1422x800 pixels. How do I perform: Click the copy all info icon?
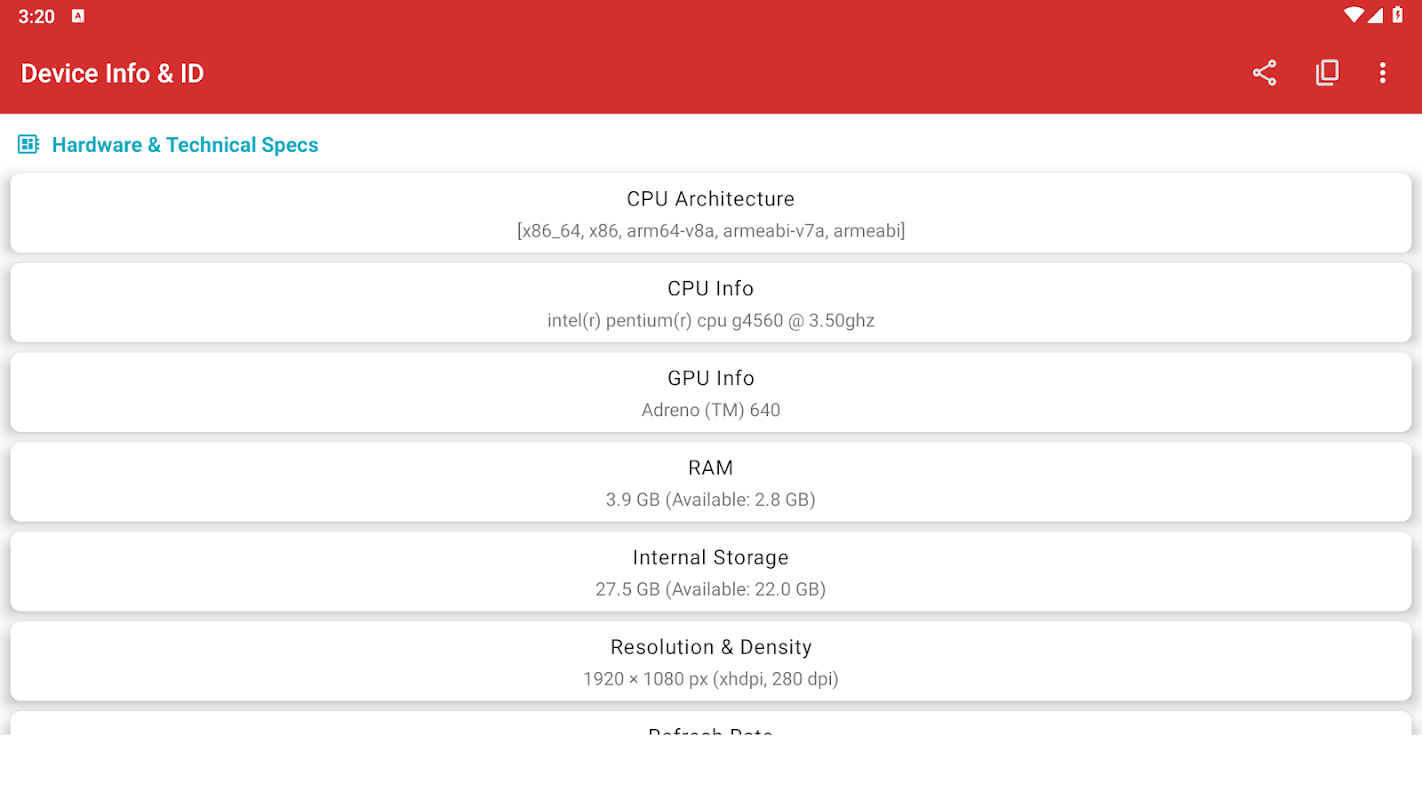pos(1327,73)
